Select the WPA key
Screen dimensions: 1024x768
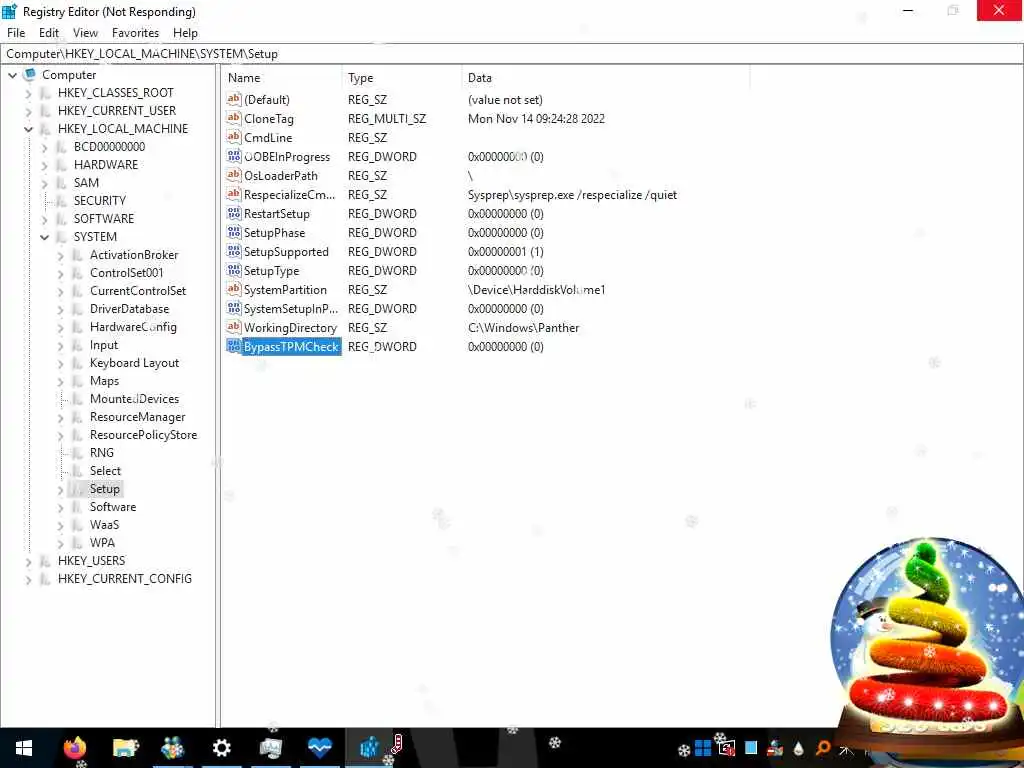[x=103, y=543]
